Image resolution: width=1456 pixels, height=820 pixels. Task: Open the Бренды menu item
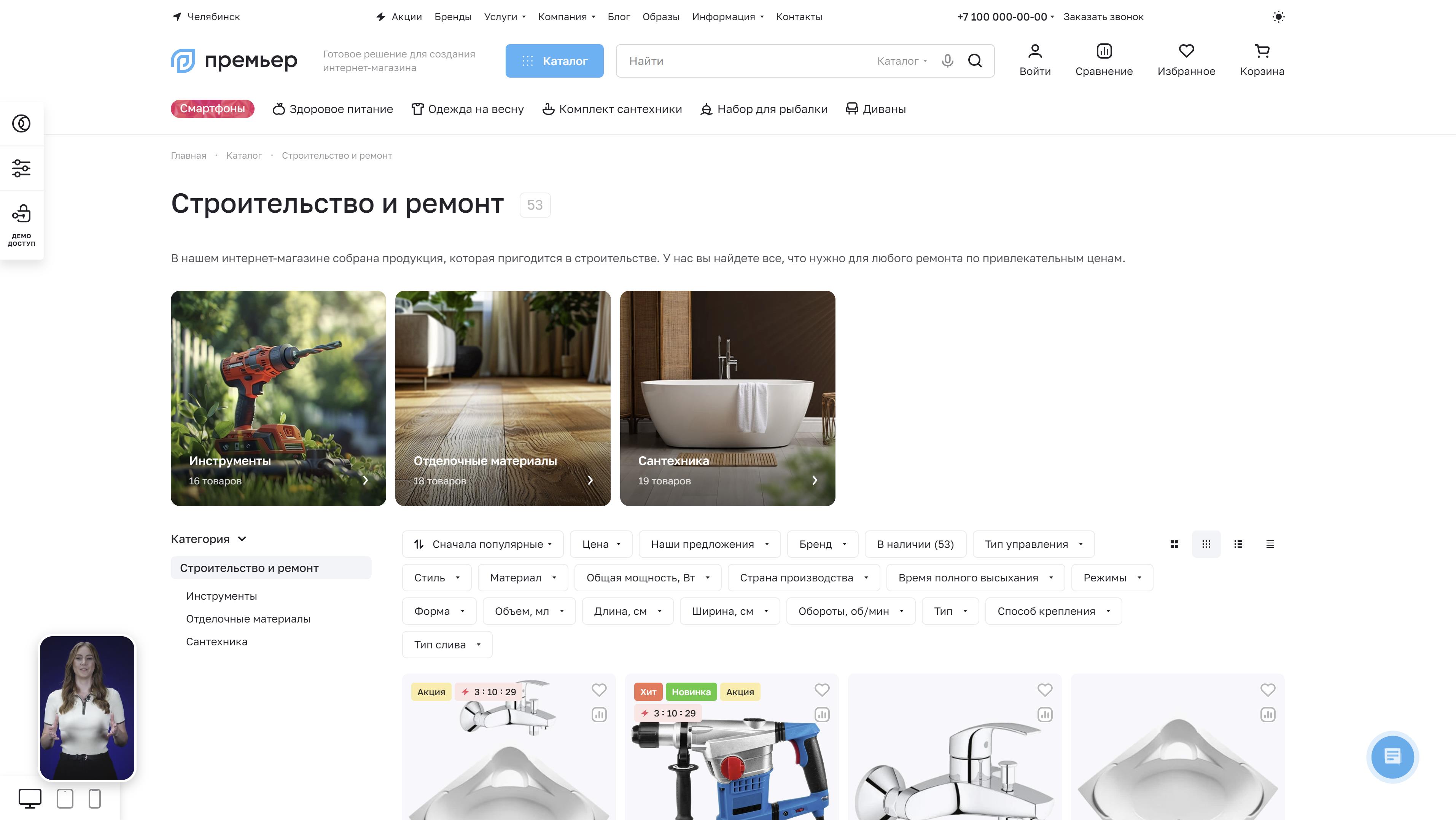(453, 17)
